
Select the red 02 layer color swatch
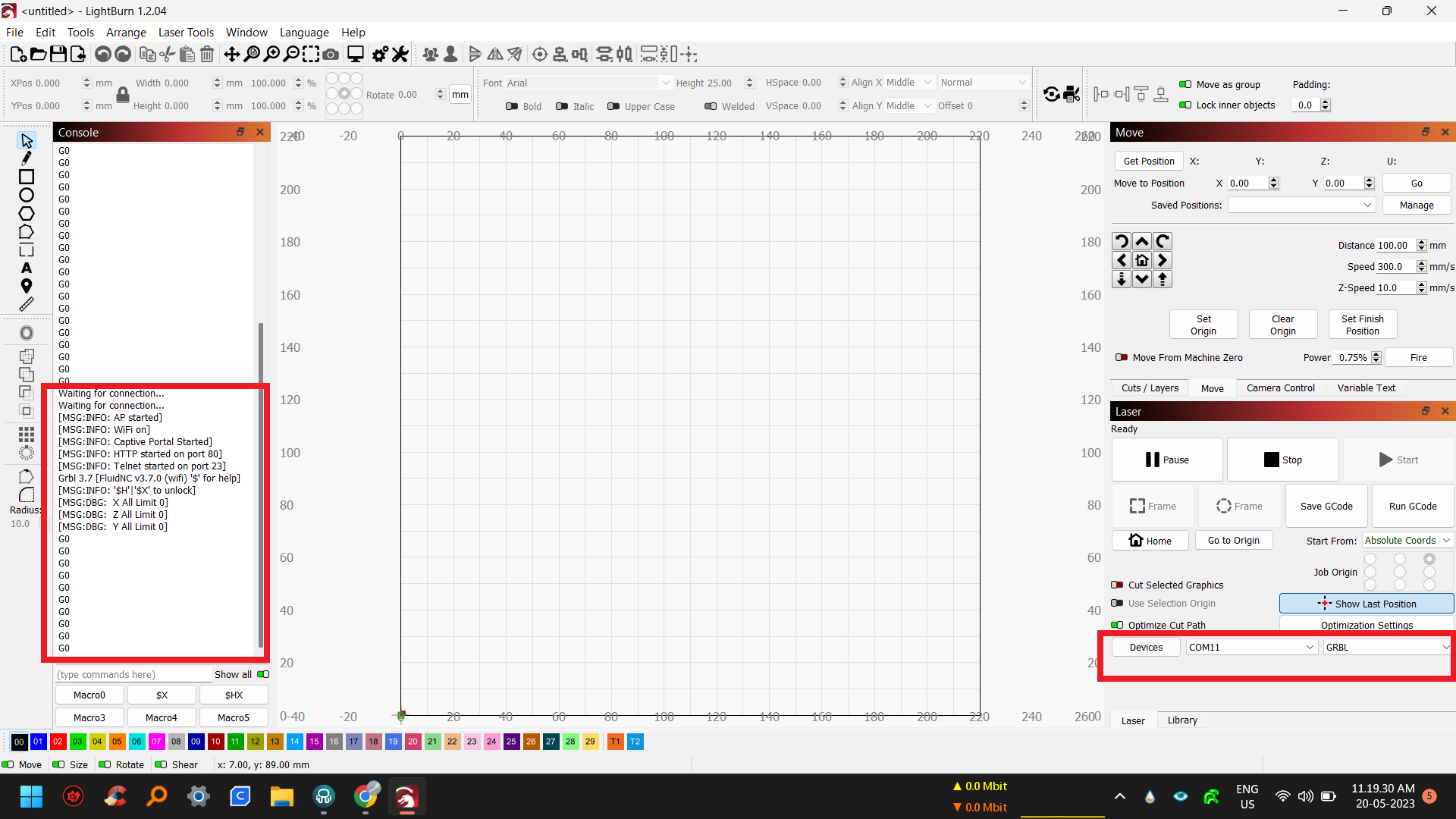pos(58,742)
